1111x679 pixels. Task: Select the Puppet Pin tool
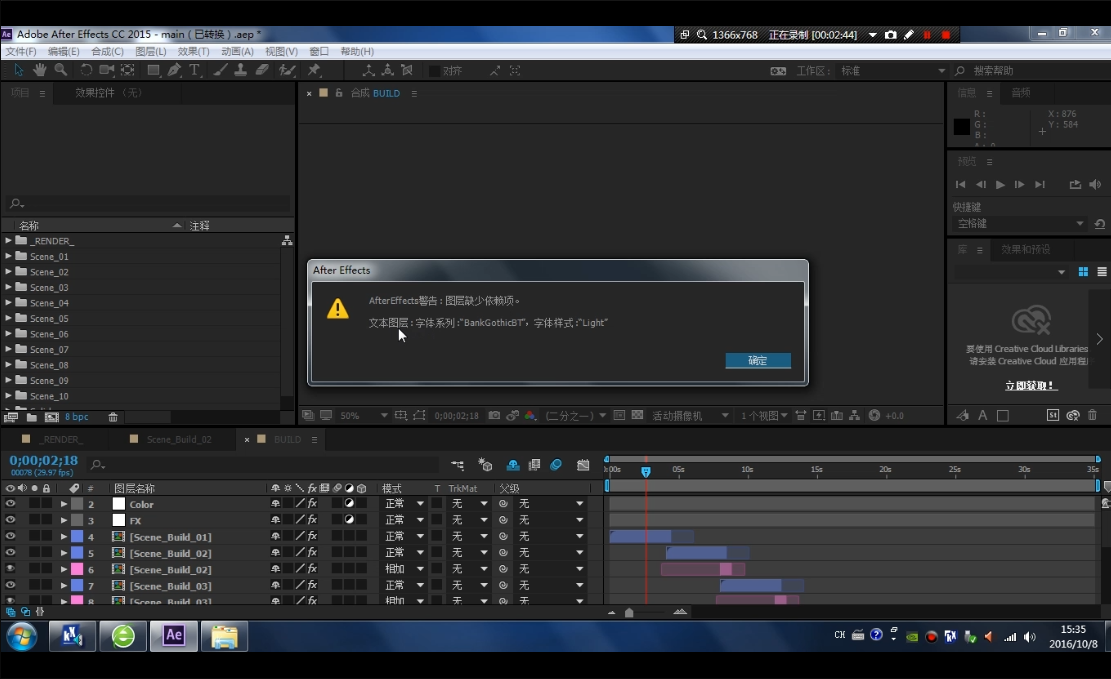314,70
